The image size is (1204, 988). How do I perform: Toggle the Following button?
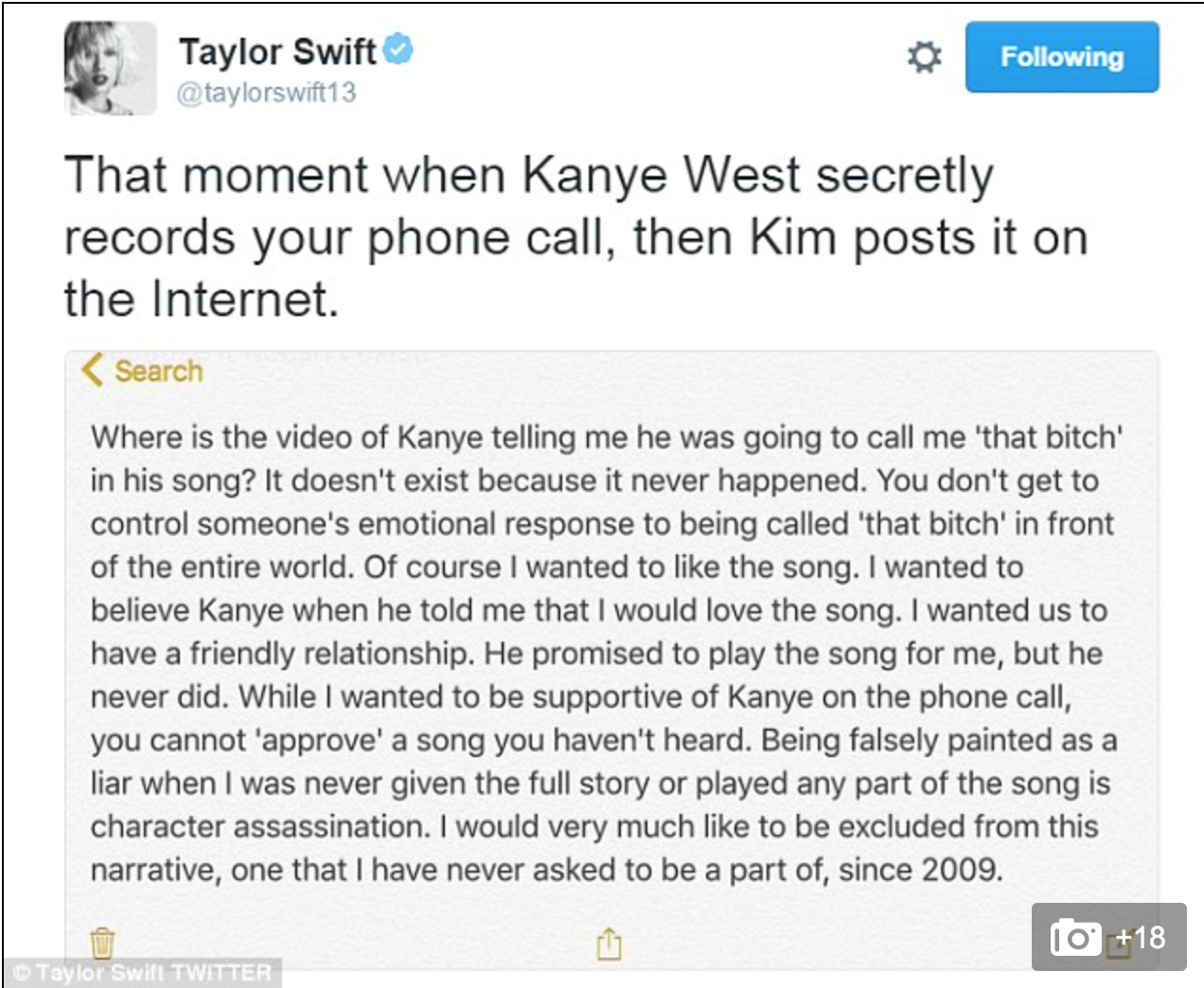tap(1061, 57)
